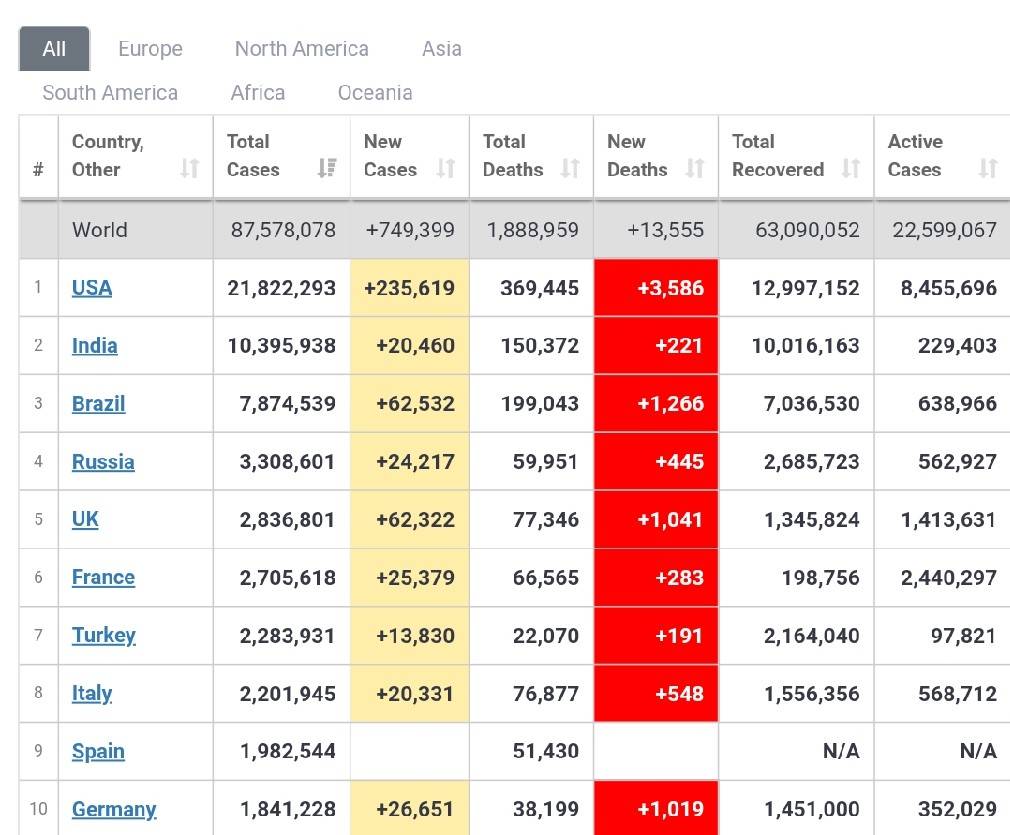Click the Total Deaths sort icon
1010x835 pixels.
(570, 169)
